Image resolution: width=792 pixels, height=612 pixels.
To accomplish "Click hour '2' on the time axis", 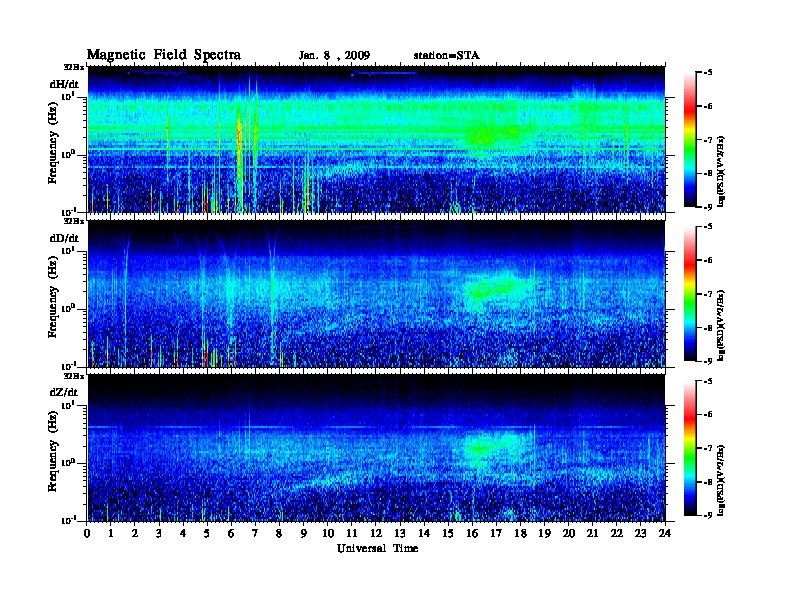I will [135, 533].
